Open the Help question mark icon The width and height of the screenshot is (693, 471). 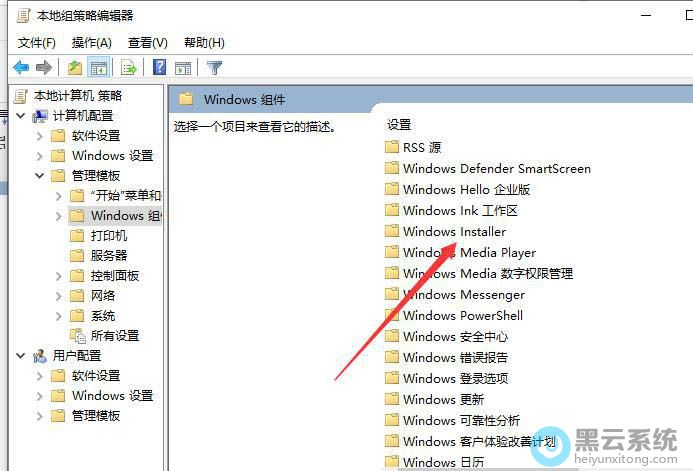159,67
